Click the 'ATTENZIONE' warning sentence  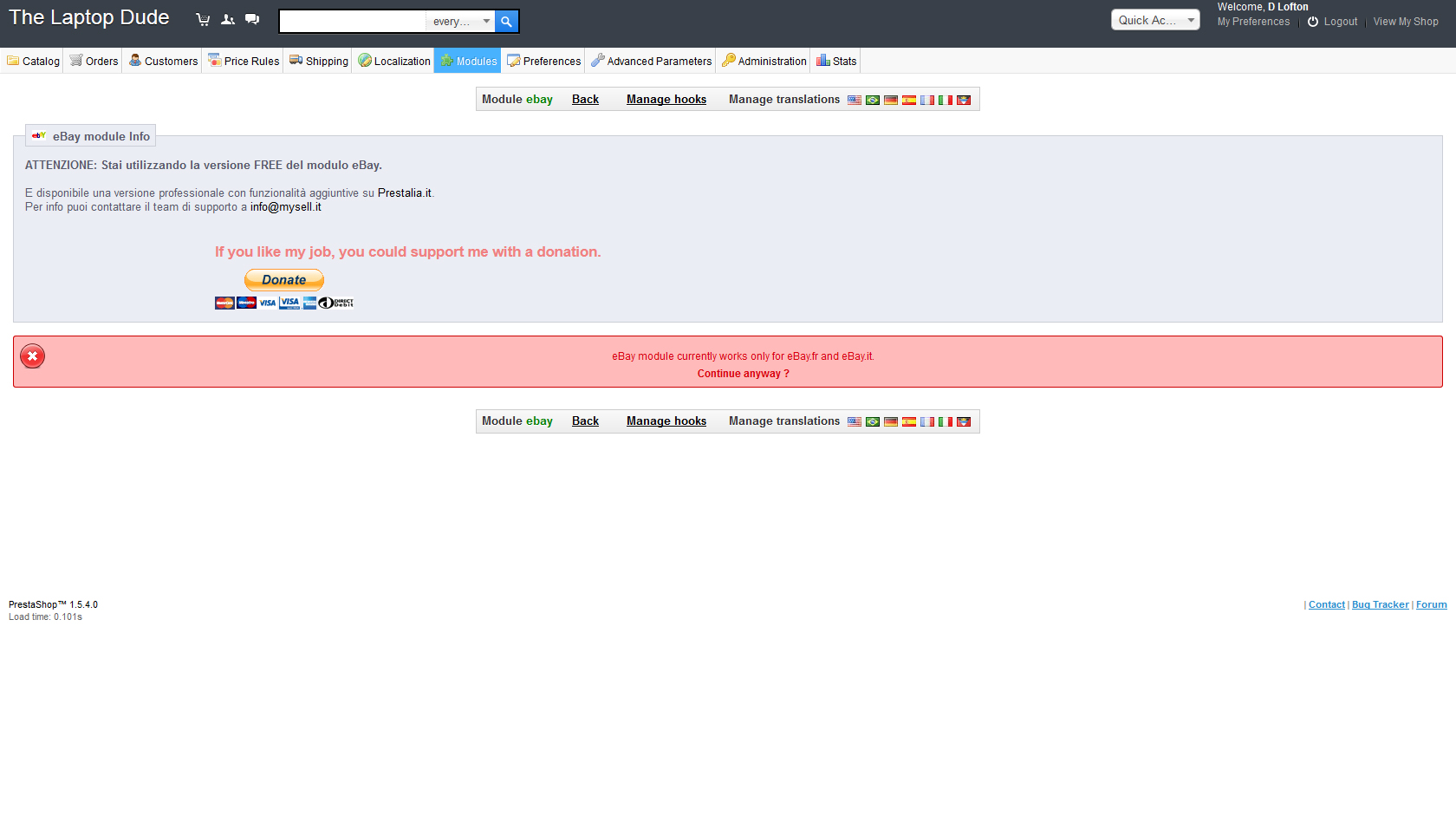tap(204, 166)
